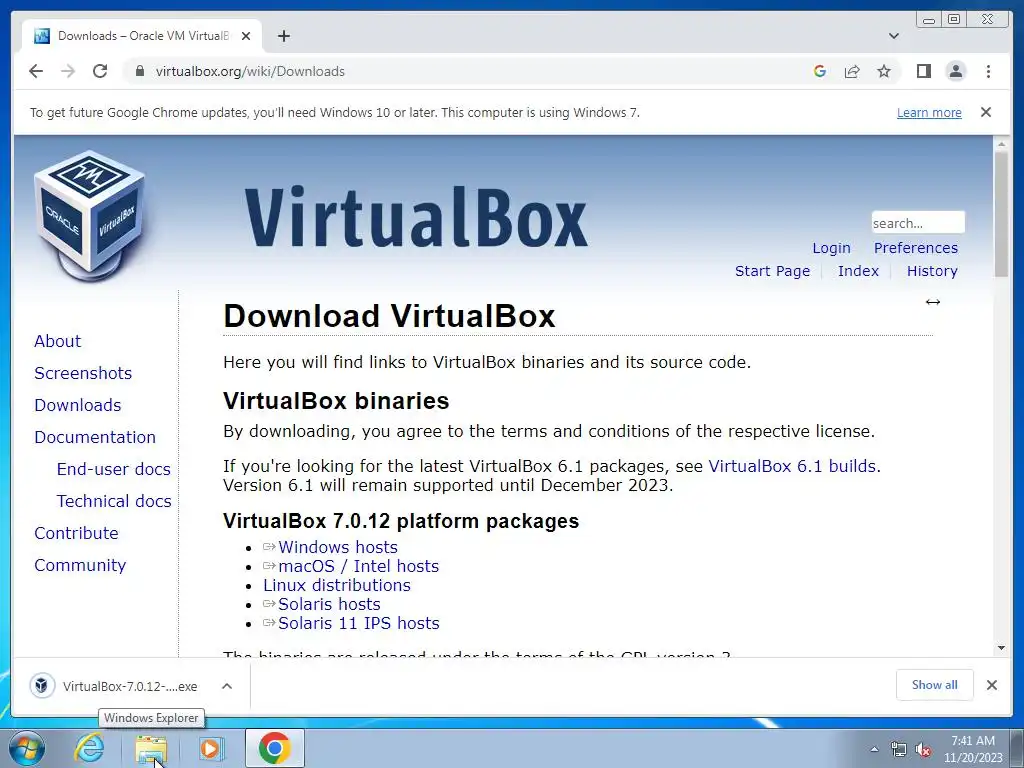The height and width of the screenshot is (768, 1024).
Task: Bookmark this page with the star
Action: click(884, 71)
